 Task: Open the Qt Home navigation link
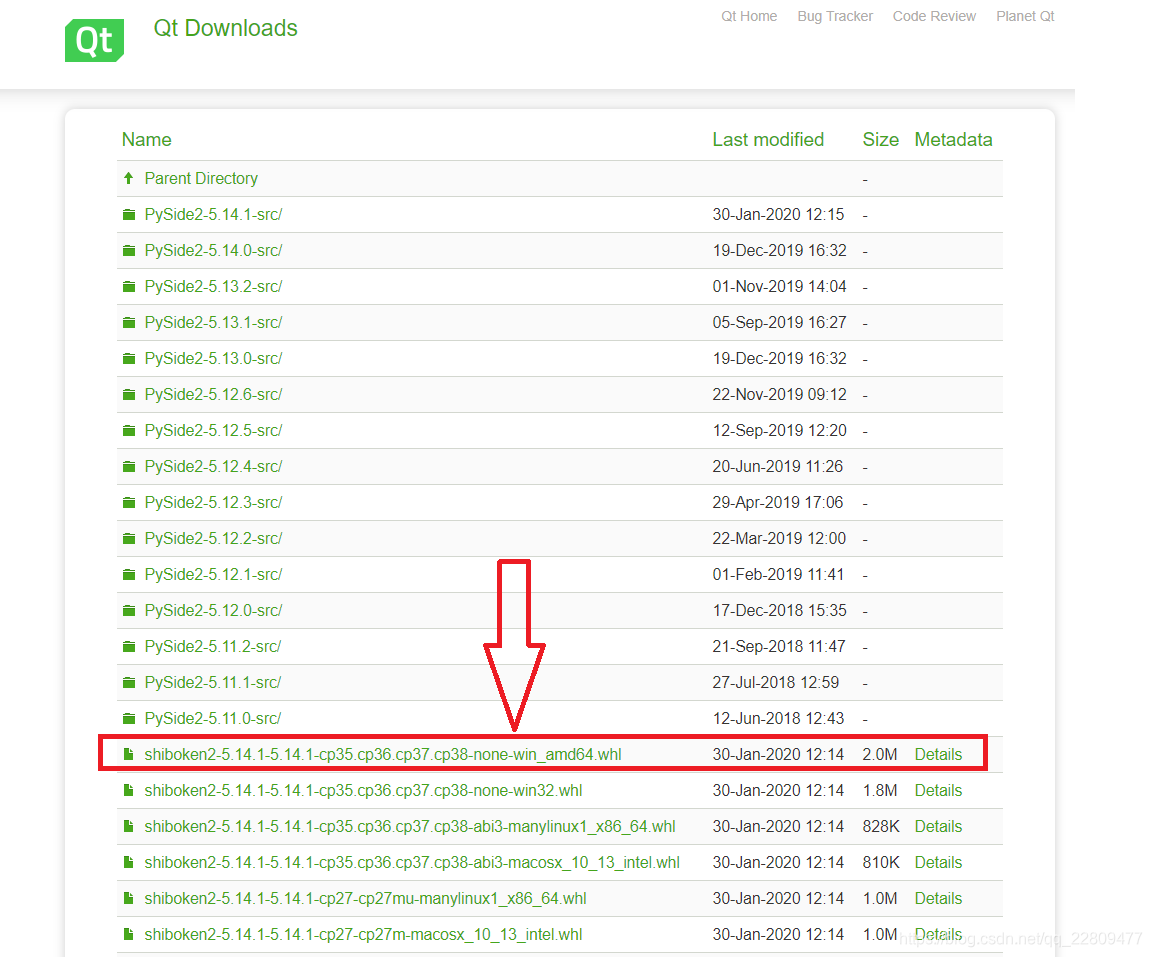[749, 16]
